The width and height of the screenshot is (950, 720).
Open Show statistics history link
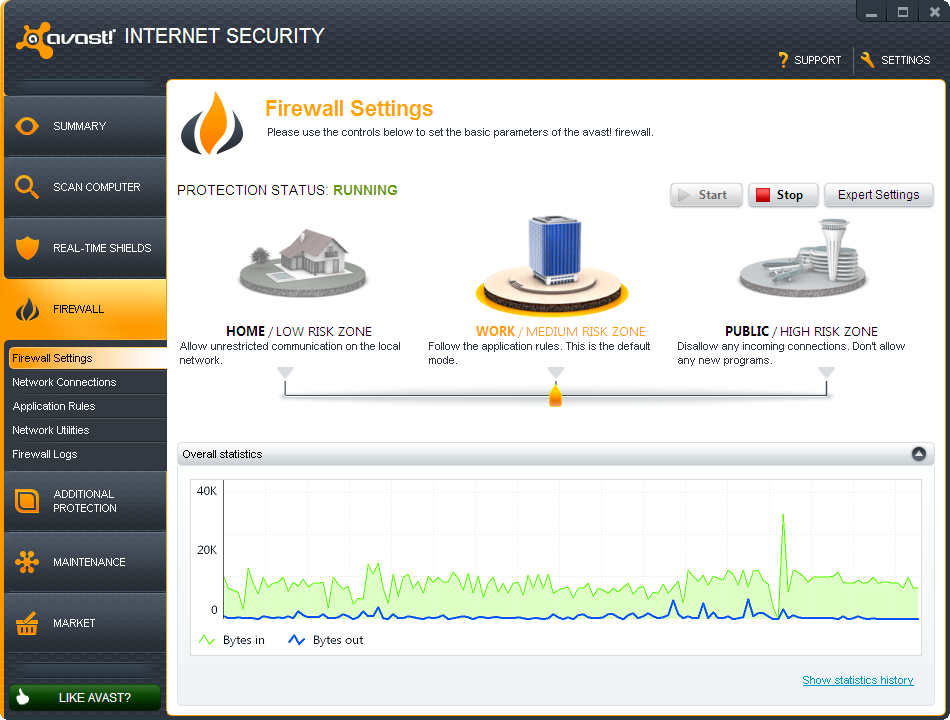(857, 680)
